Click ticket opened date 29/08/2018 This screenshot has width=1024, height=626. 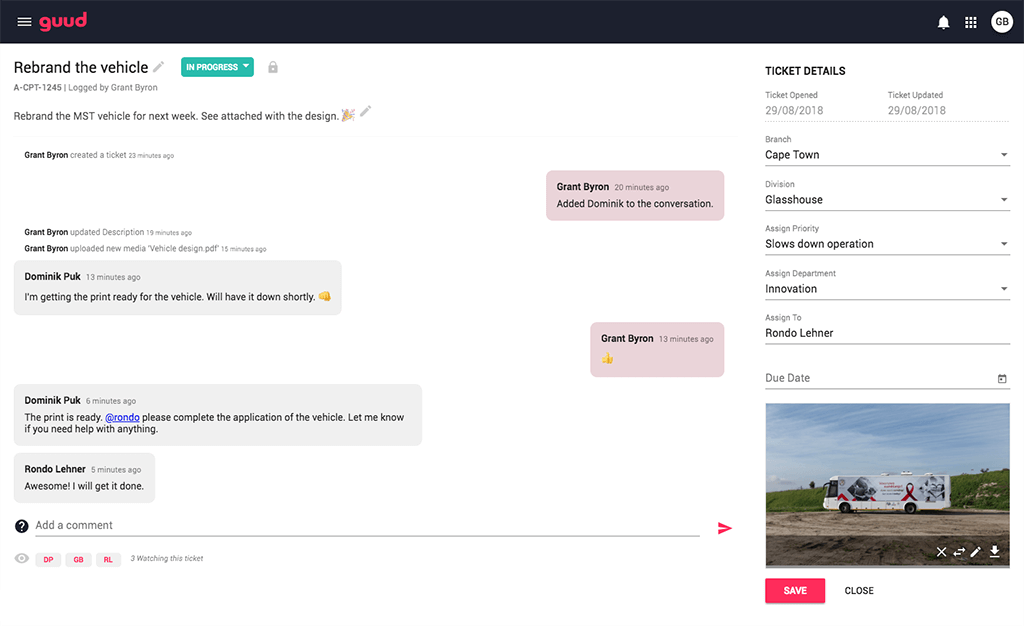tap(794, 110)
